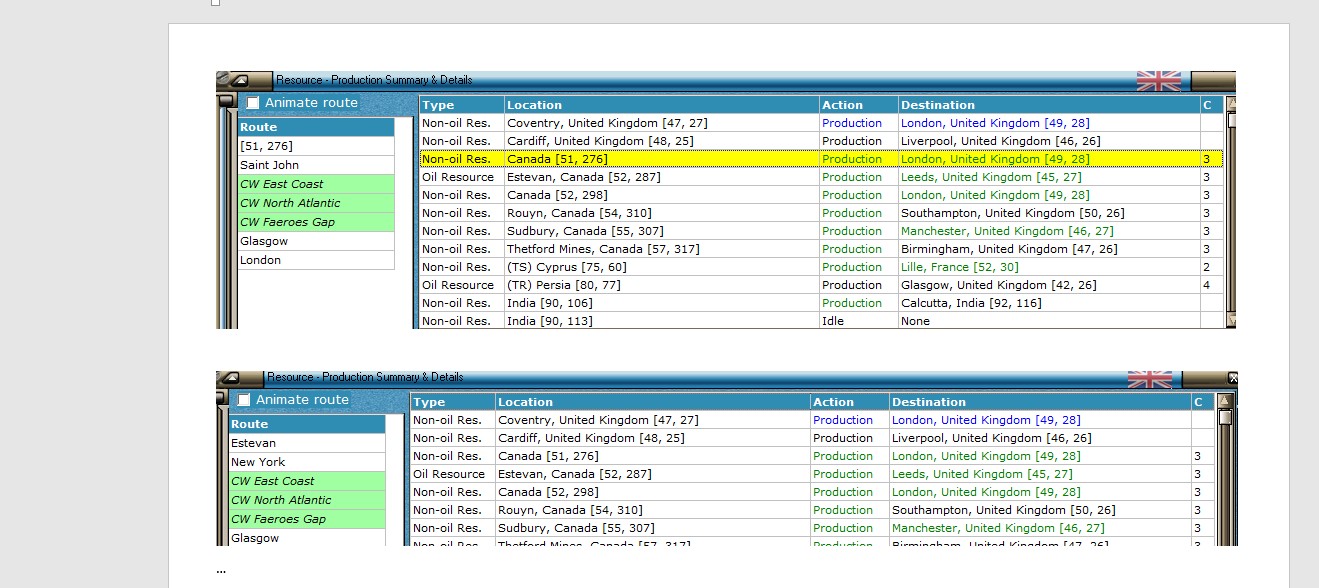The width and height of the screenshot is (1319, 588).
Task: Click the Route list header in upper window
Action: click(316, 127)
